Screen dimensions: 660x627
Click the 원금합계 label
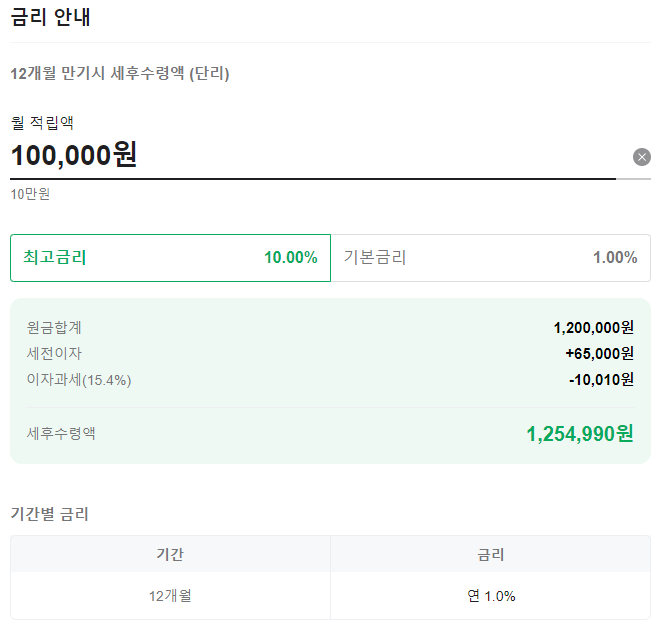54,327
